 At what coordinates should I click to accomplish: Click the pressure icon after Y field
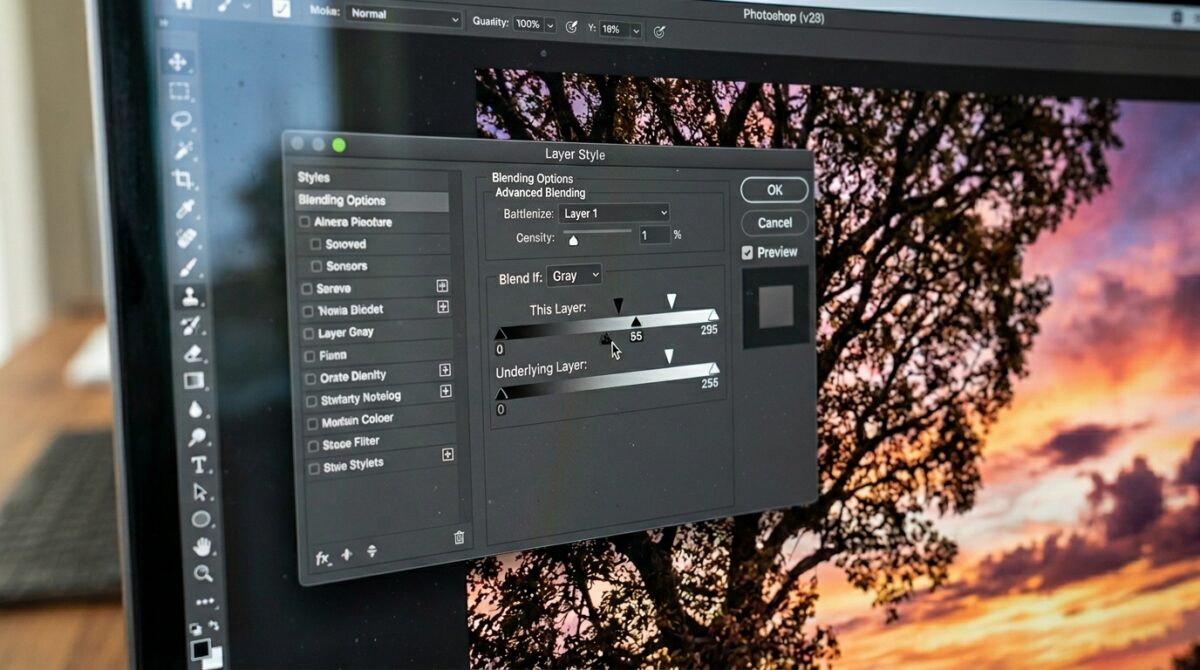pyautogui.click(x=659, y=32)
